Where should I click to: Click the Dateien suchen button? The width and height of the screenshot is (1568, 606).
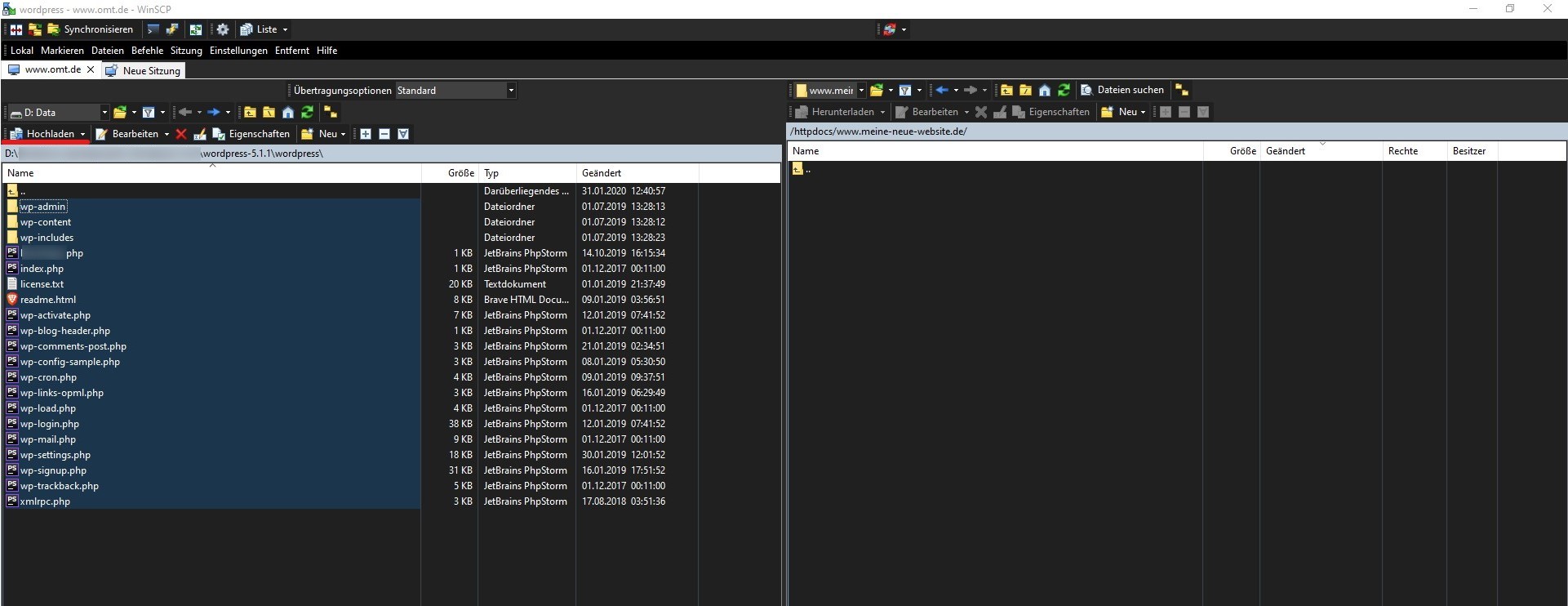pos(1122,90)
